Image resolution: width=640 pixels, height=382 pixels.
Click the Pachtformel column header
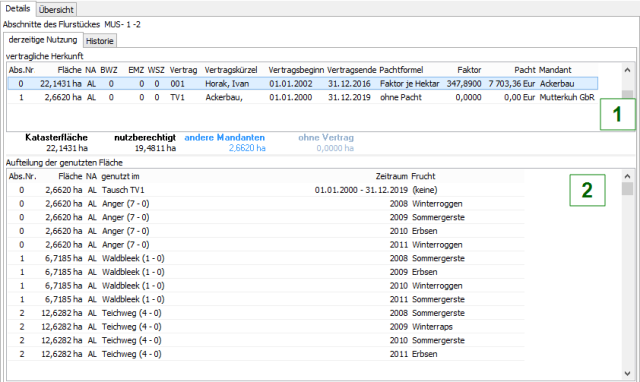pos(401,70)
